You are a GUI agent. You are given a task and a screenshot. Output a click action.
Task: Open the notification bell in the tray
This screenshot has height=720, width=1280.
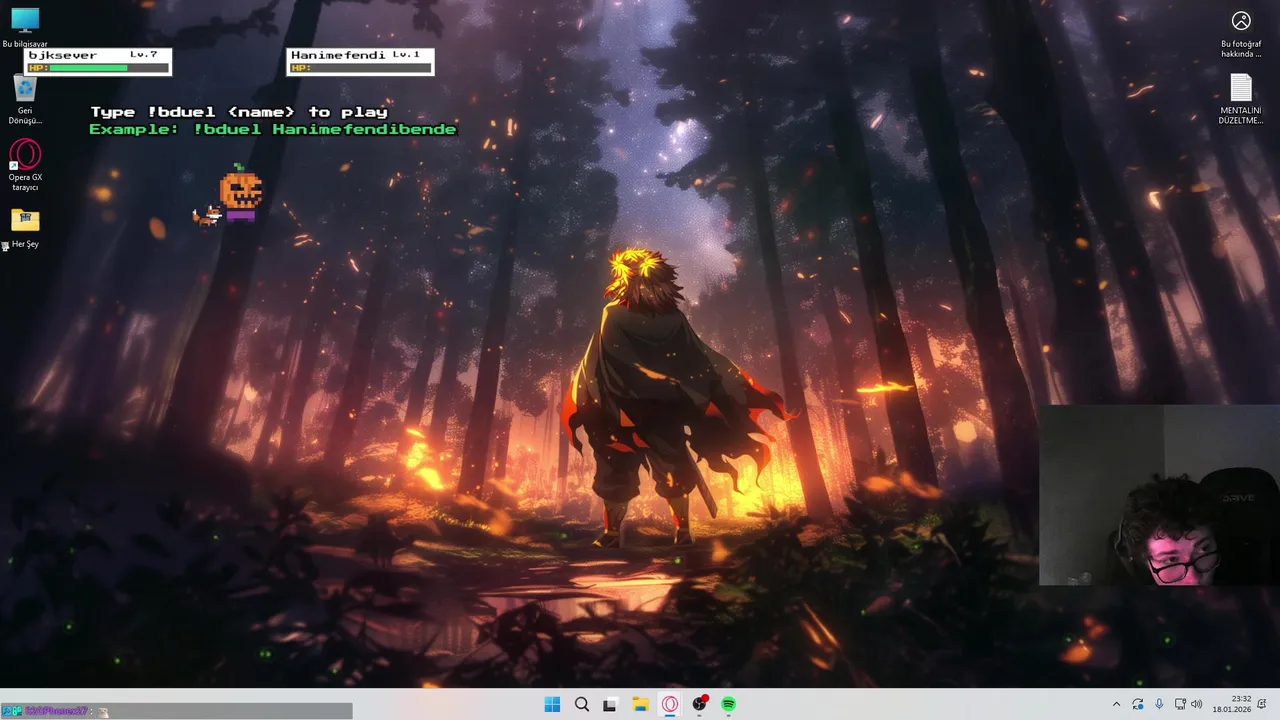point(1262,704)
